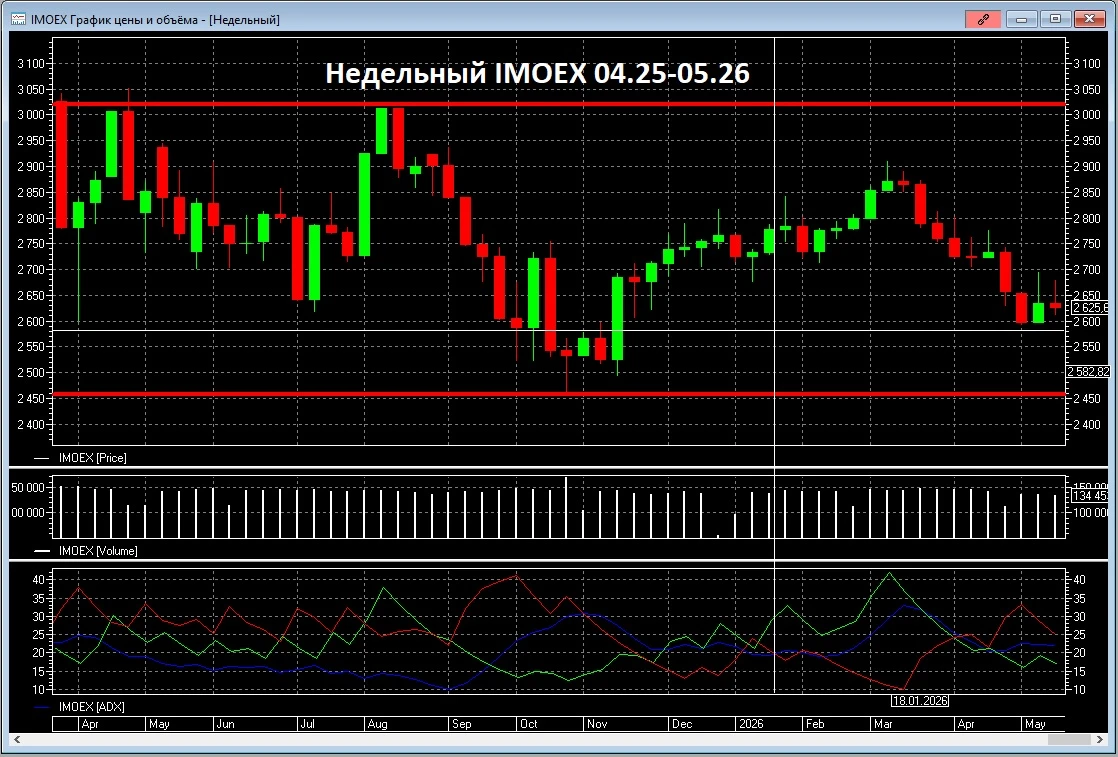Click the red link button in title bar

[983, 19]
